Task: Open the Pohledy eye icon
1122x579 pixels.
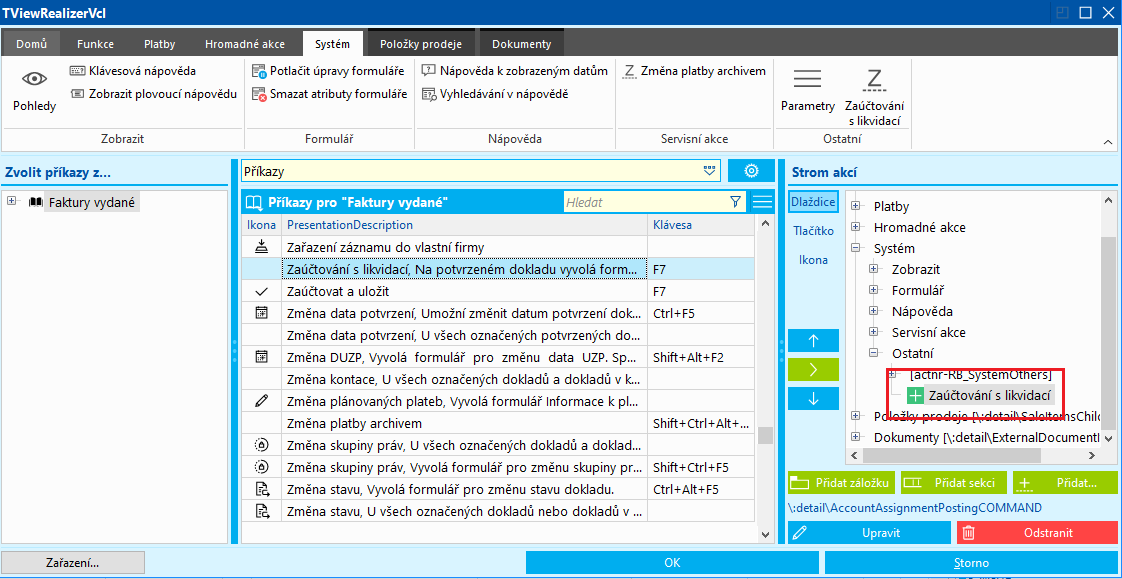Action: [x=34, y=79]
